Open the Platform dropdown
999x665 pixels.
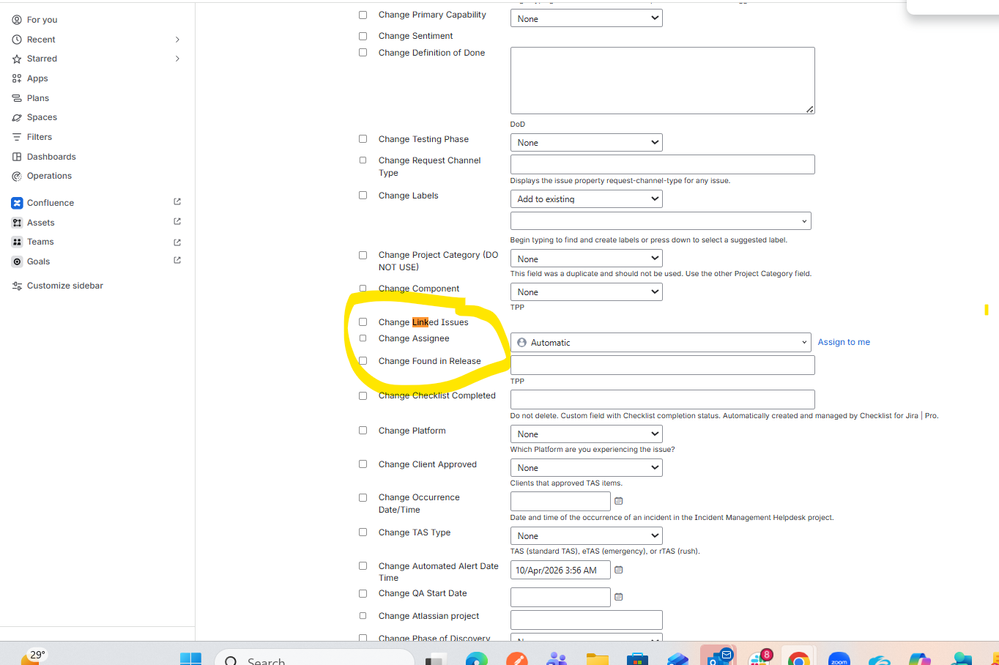[586, 434]
